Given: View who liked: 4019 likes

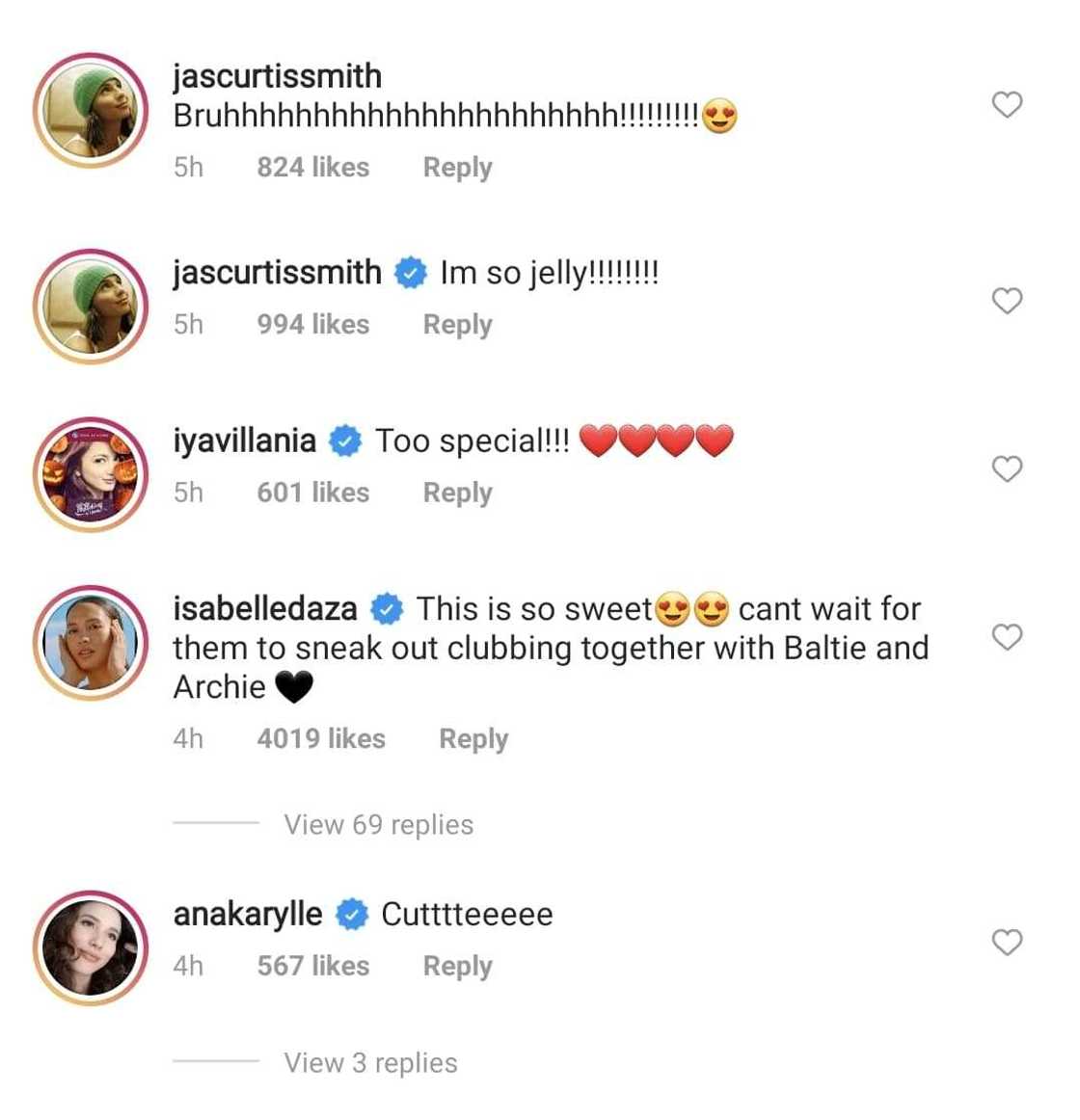Looking at the screenshot, I should [321, 739].
